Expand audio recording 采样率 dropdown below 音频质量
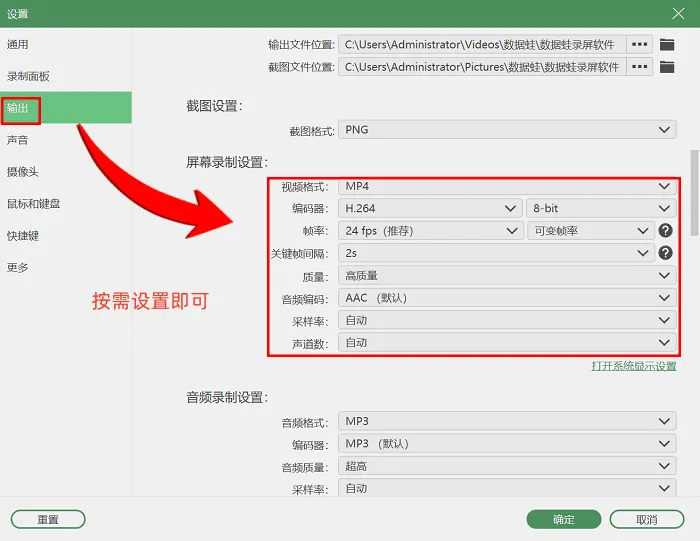This screenshot has width=700, height=541. [507, 488]
